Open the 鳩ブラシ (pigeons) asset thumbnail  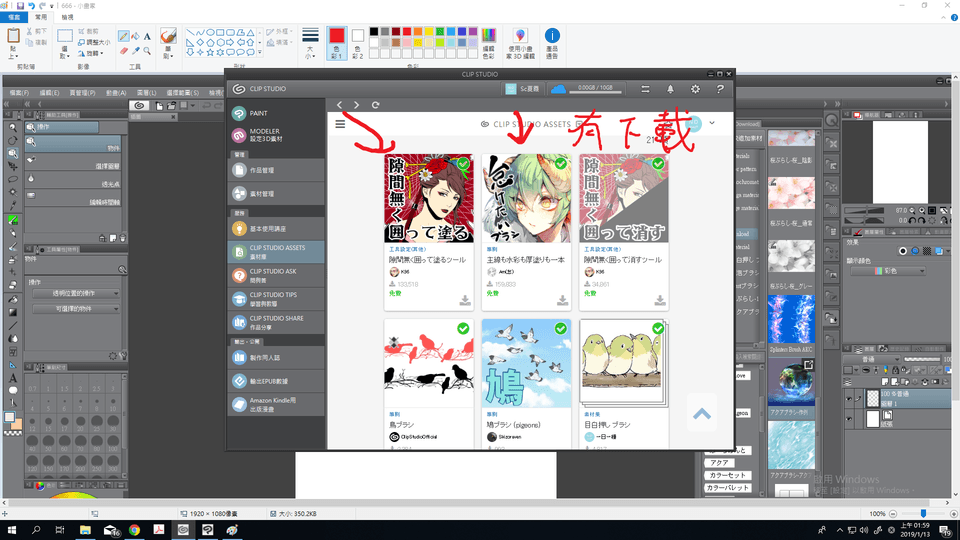point(527,363)
